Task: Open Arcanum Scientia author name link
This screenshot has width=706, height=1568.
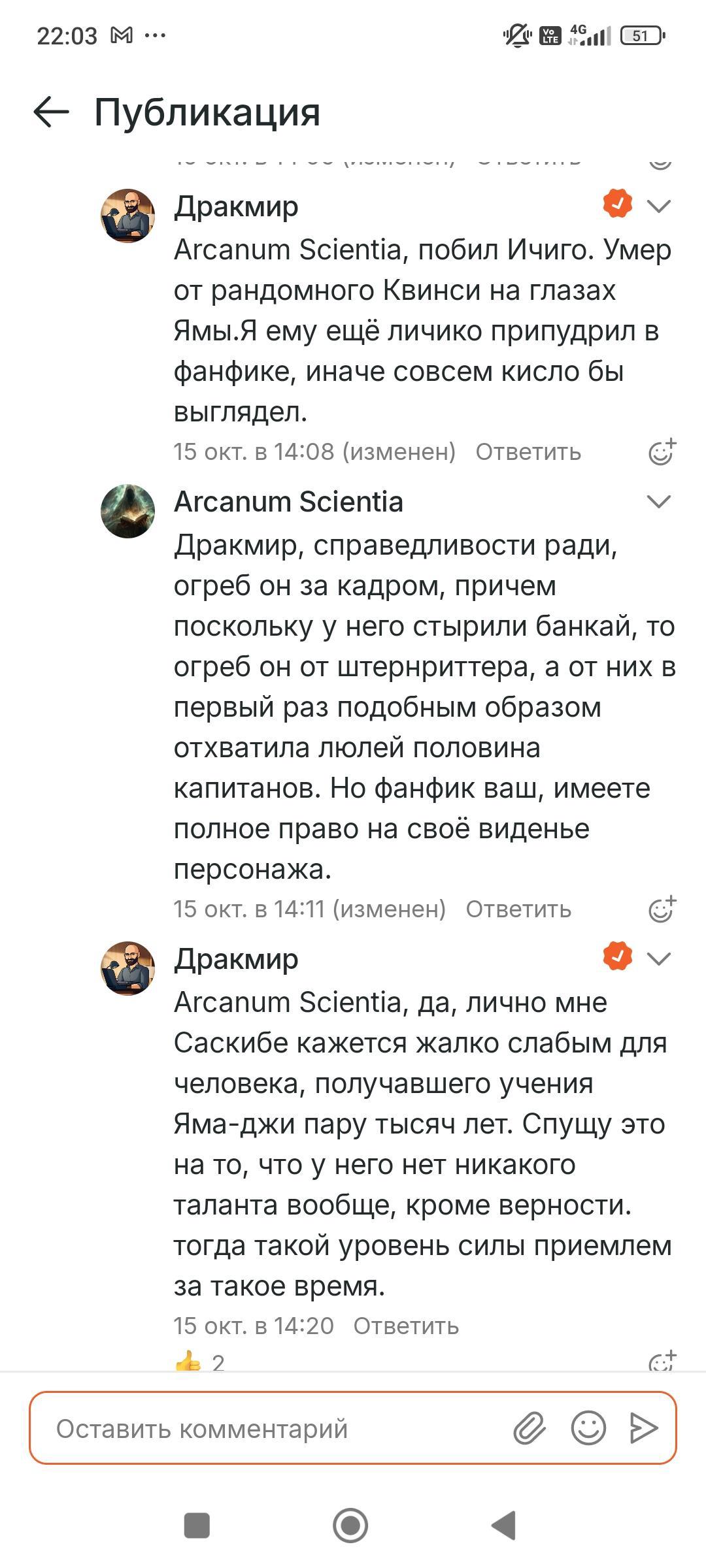Action: coord(288,502)
